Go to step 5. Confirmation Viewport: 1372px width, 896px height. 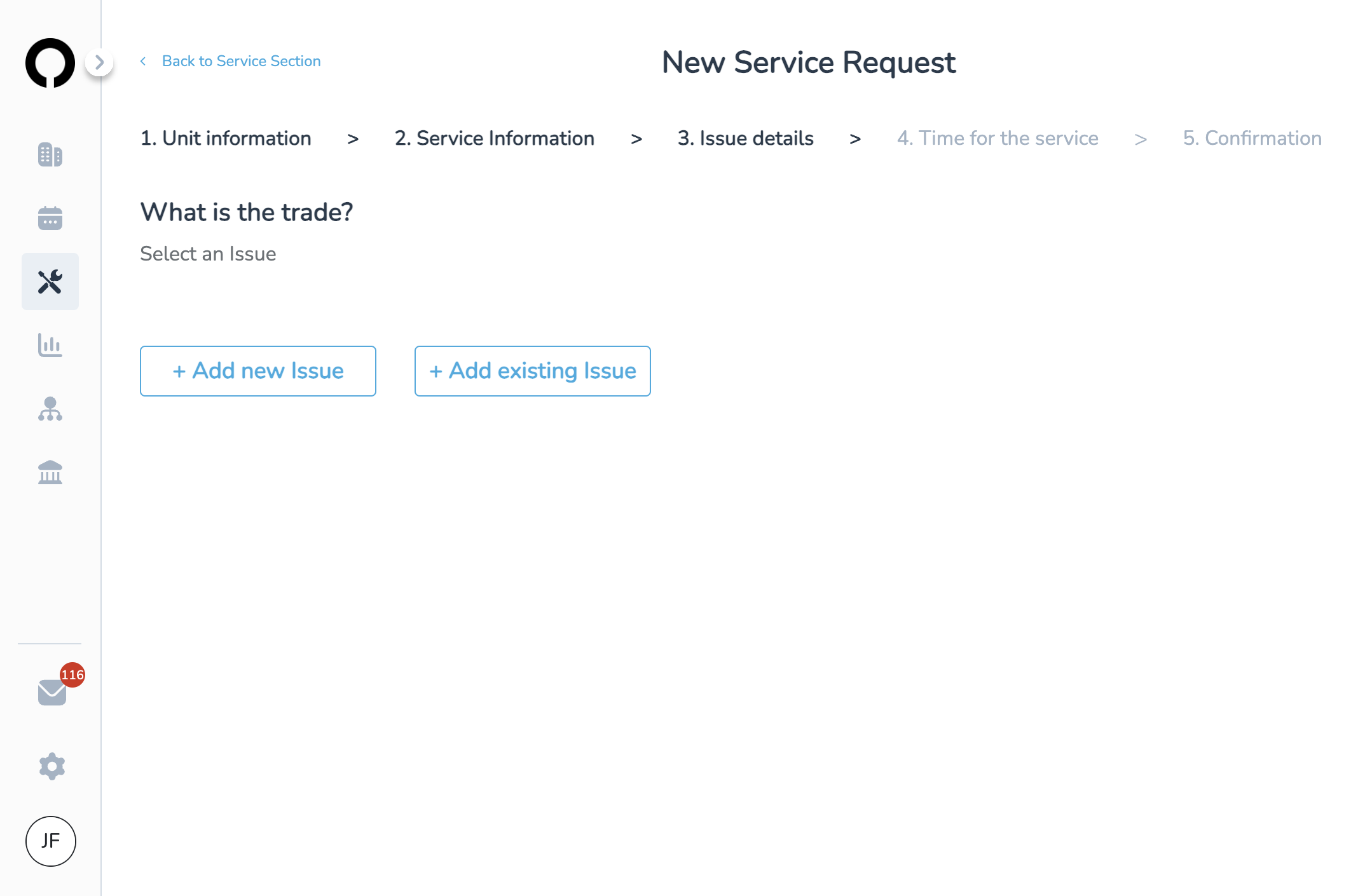[1252, 139]
